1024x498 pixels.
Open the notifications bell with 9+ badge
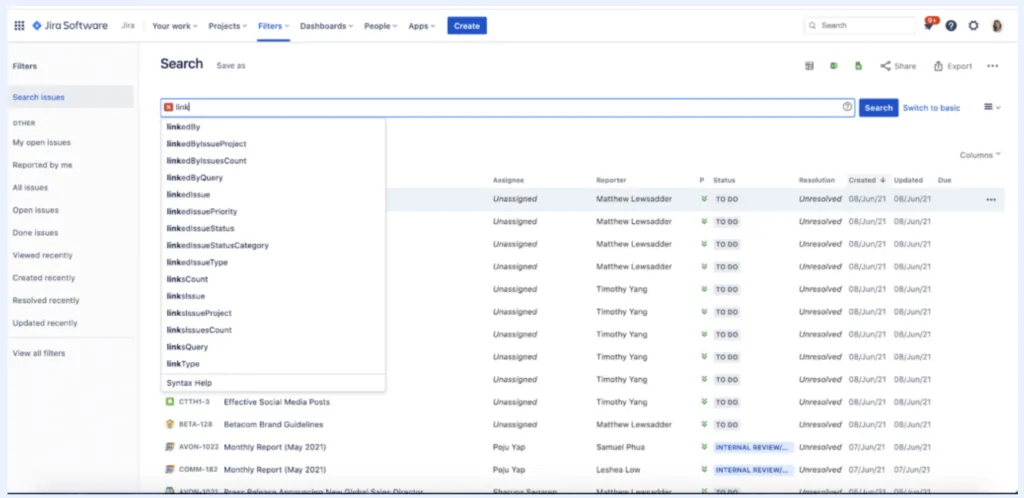coord(929,26)
